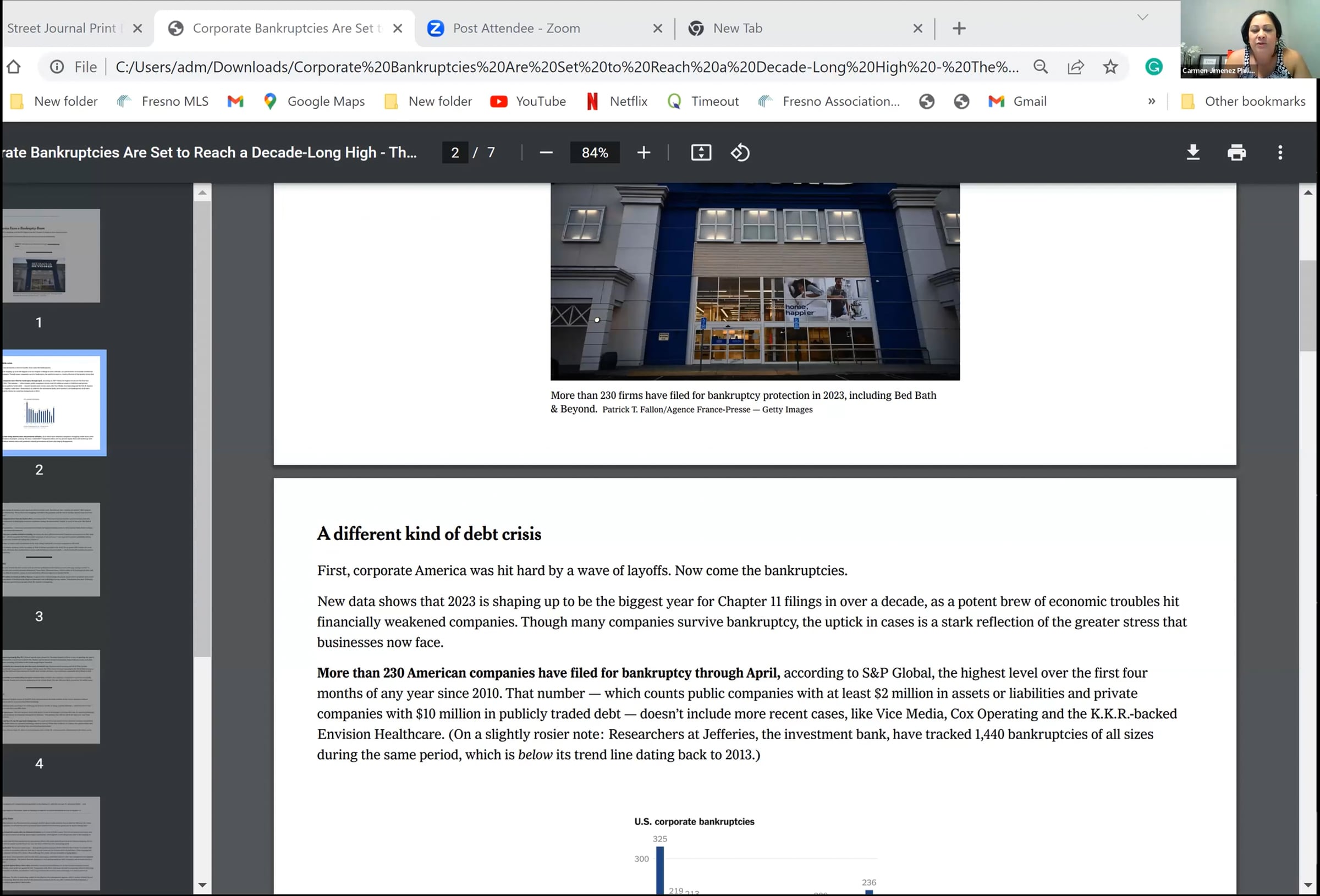This screenshot has height=896, width=1320.
Task: Open the PDF viewer three-dot menu
Action: (1280, 152)
